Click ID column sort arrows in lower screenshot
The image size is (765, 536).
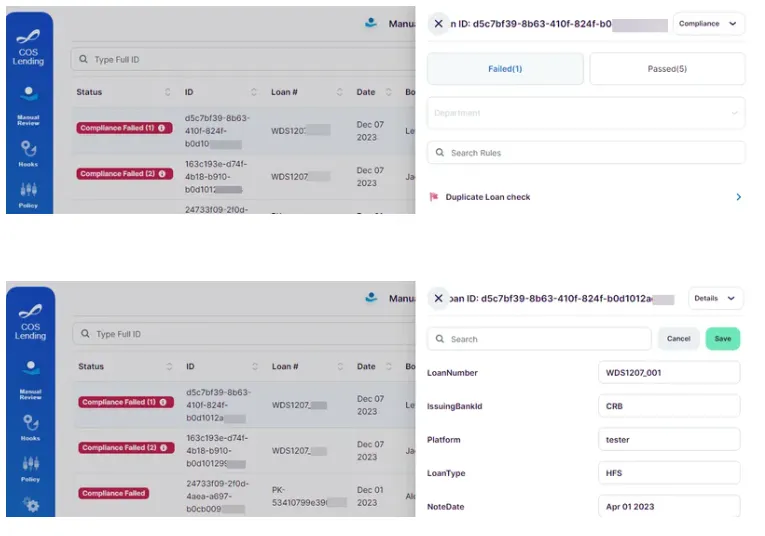(255, 366)
